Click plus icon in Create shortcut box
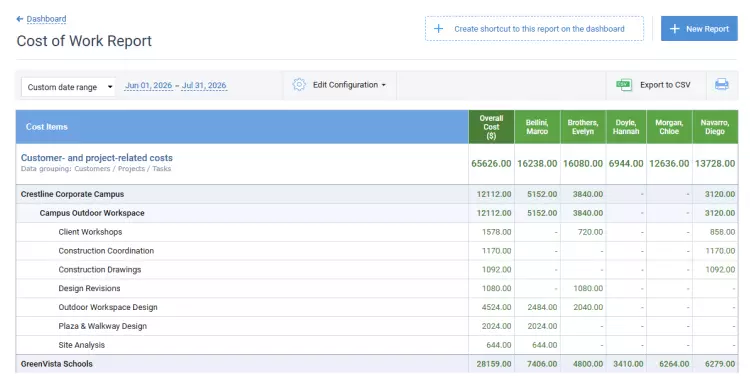The image size is (750, 380). [x=438, y=29]
